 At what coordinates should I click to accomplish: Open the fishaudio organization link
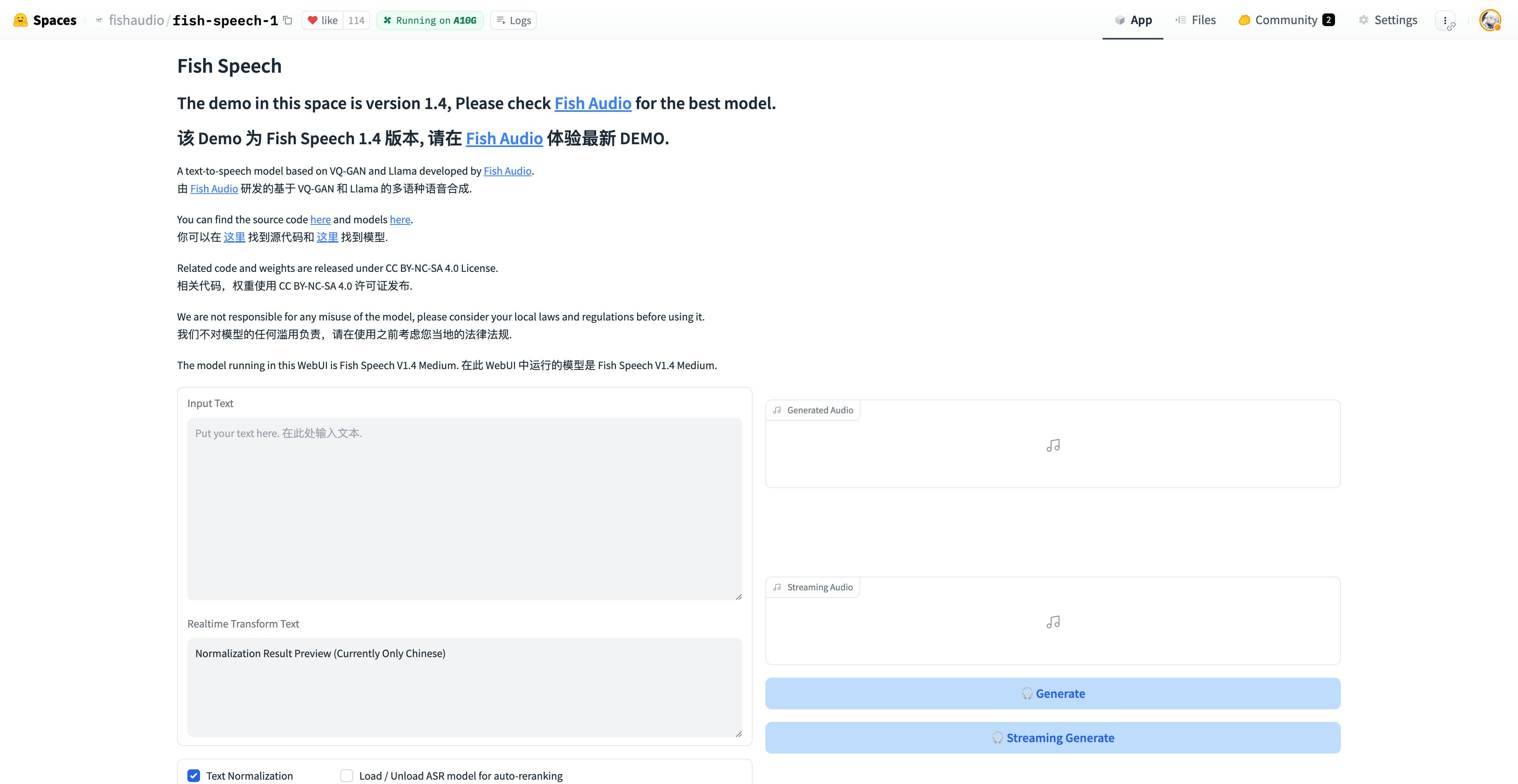tap(136, 20)
